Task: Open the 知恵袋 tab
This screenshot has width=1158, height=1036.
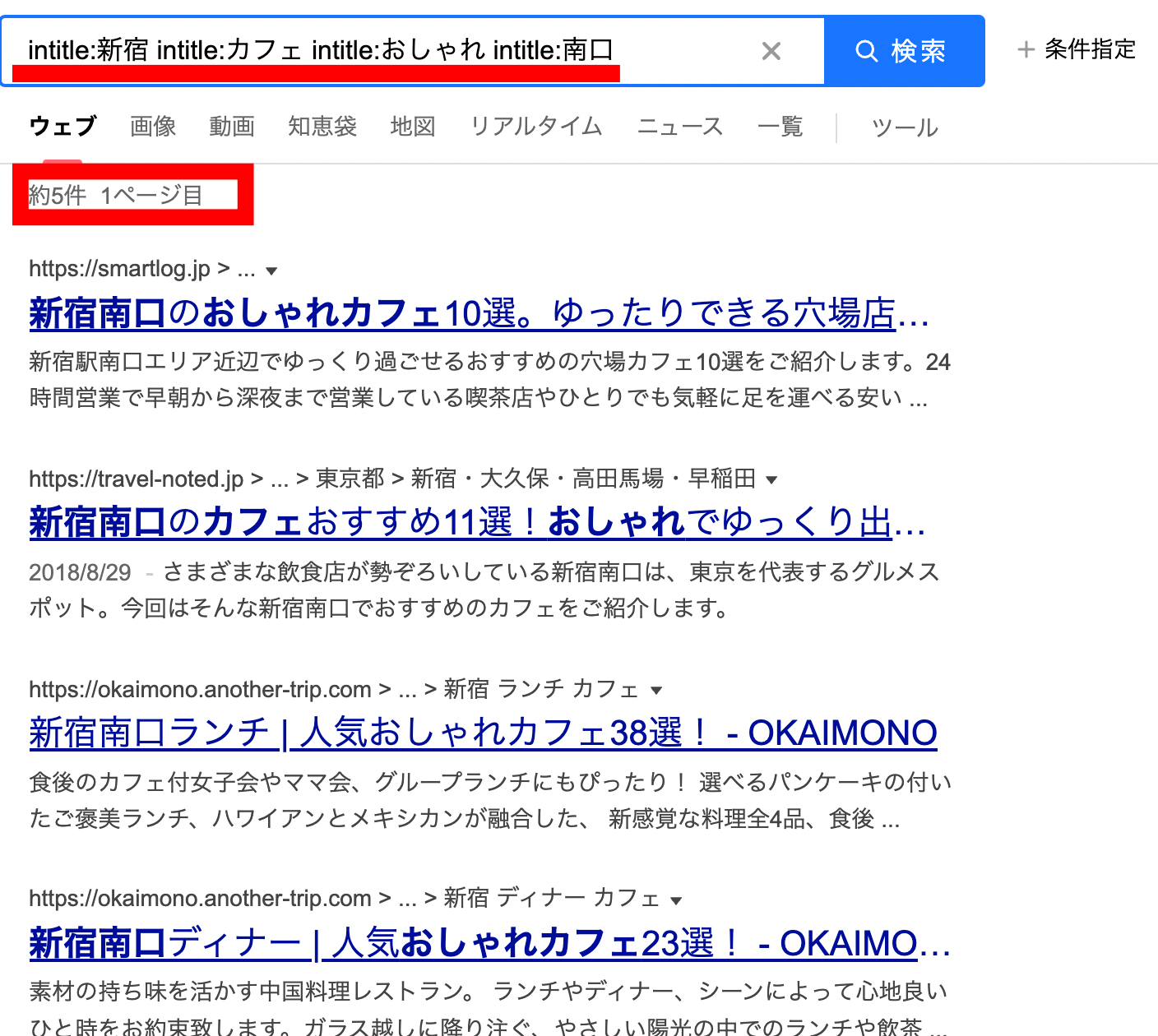Action: (x=322, y=127)
